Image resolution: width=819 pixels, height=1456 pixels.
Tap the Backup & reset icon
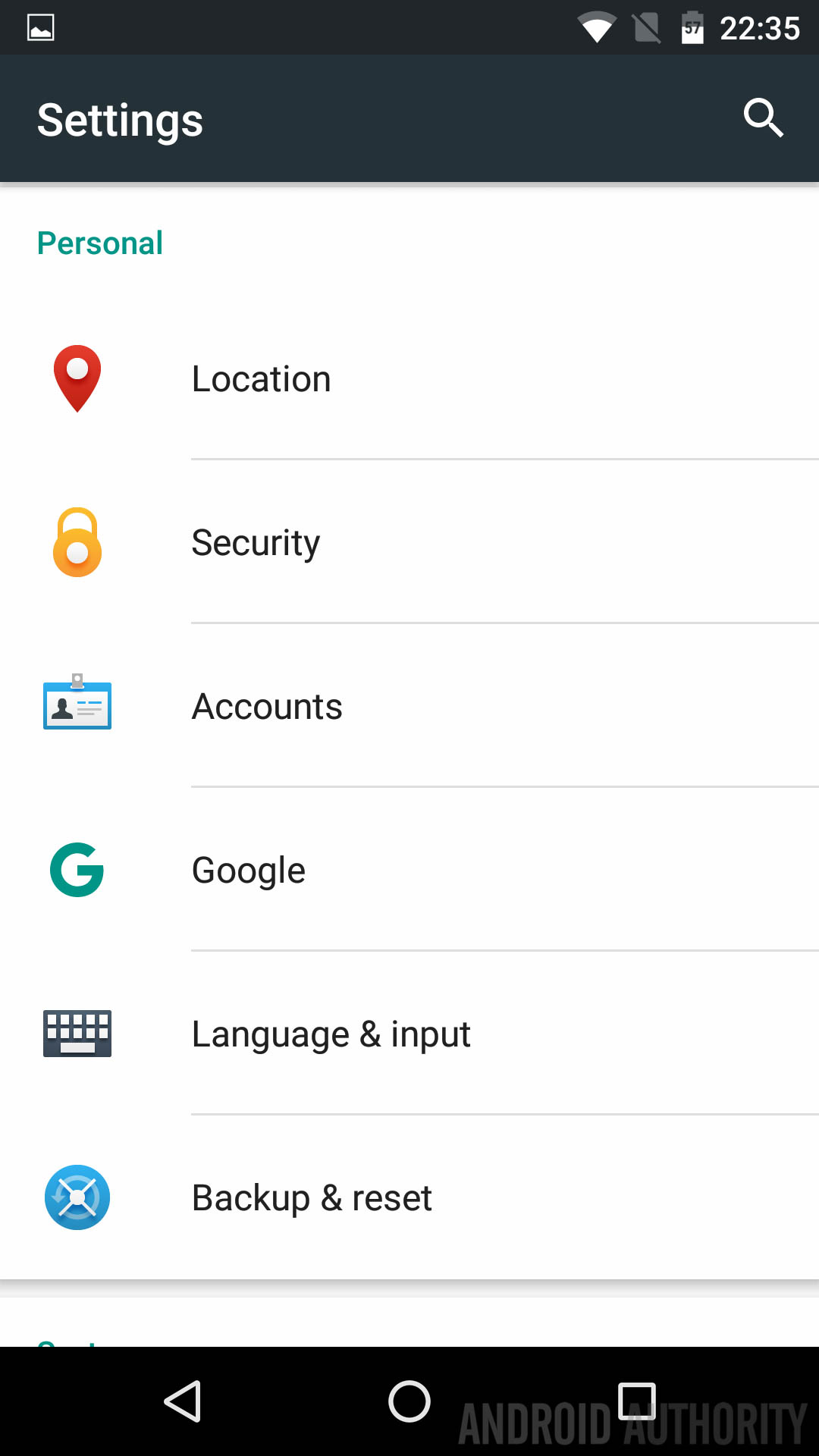click(x=77, y=1197)
